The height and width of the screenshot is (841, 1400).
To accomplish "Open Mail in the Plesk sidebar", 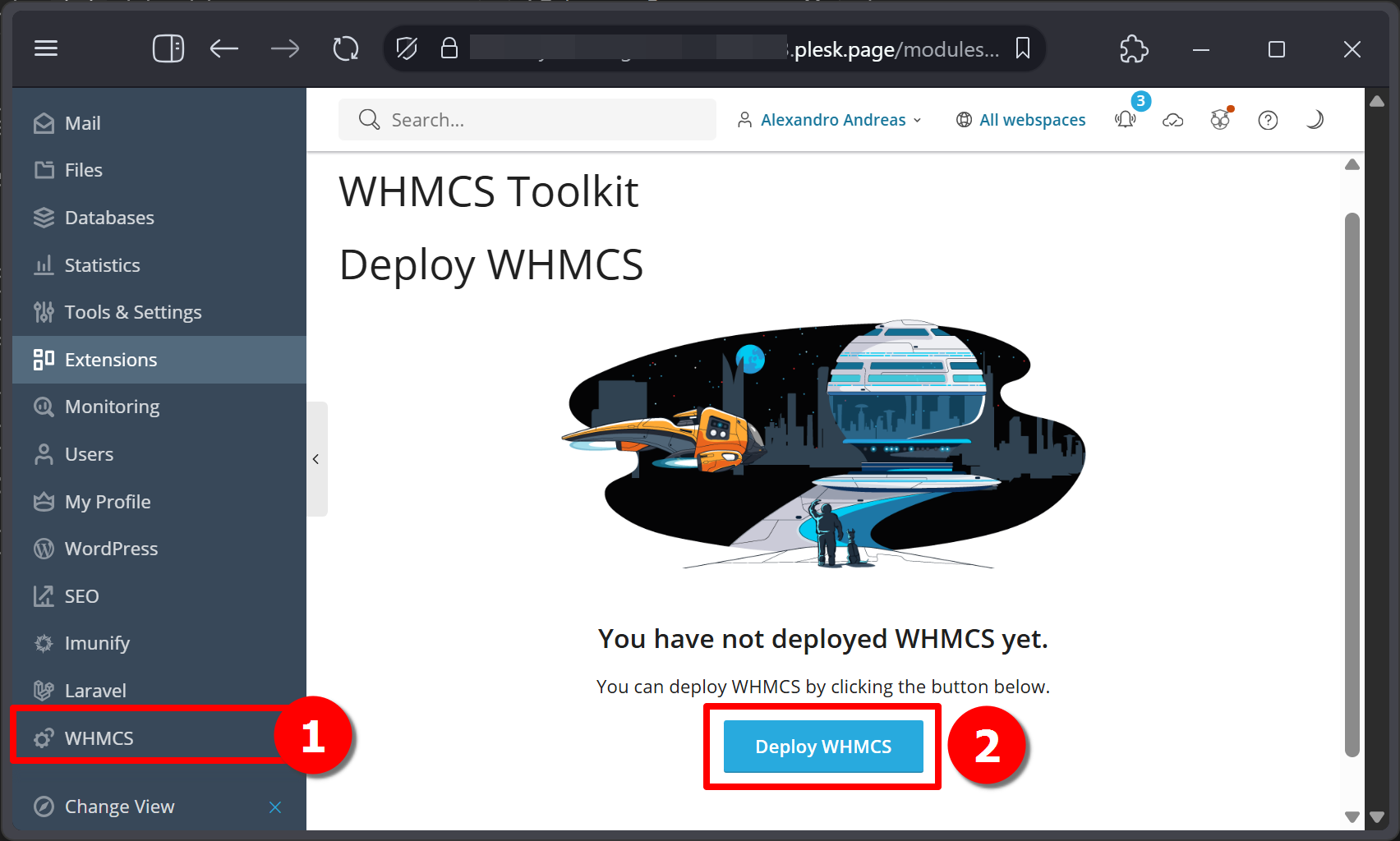I will (159, 123).
